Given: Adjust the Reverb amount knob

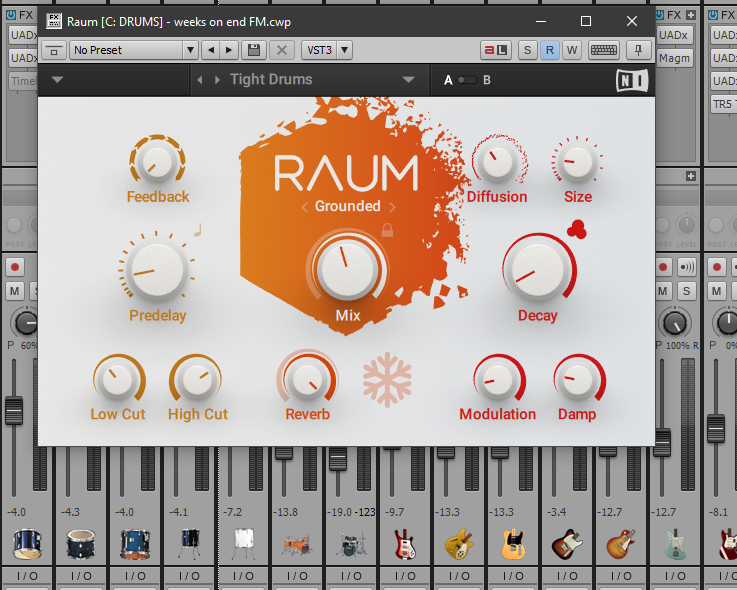Looking at the screenshot, I should coord(307,379).
